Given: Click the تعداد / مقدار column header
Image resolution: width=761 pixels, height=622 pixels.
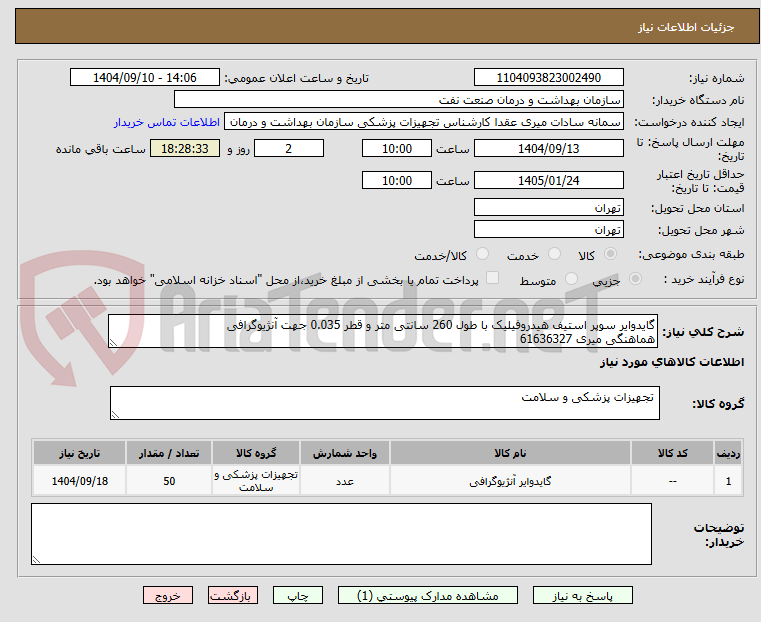Looking at the screenshot, I should point(169,453).
